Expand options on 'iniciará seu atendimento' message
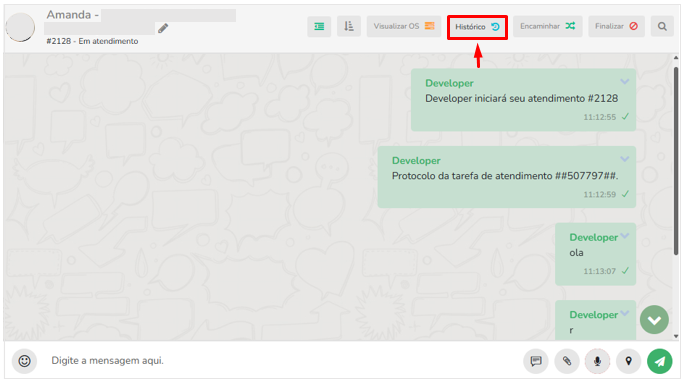Viewport: 684px width, 384px height. [625, 82]
